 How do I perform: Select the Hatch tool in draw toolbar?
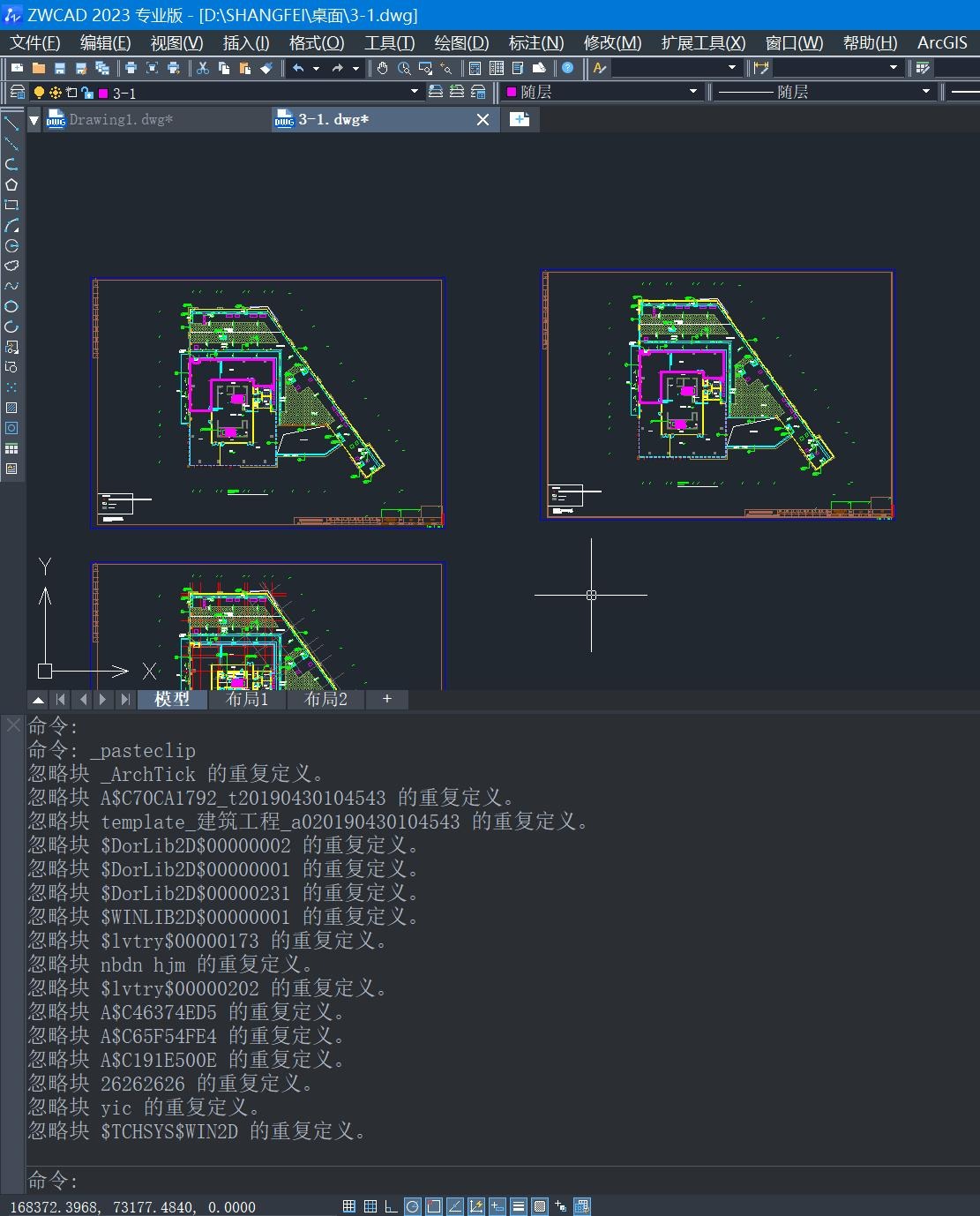[11, 408]
